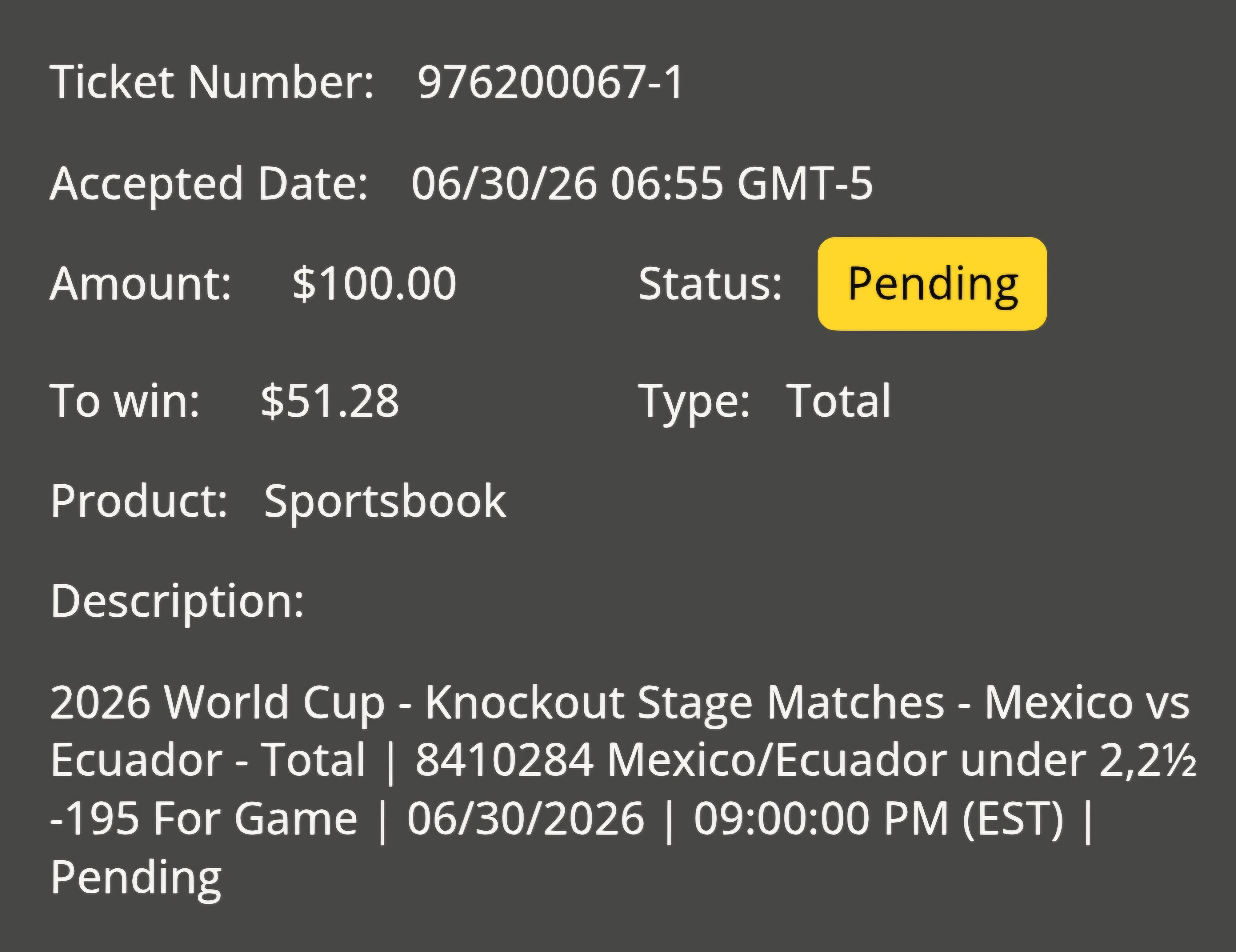Click the Status label
1236x952 pixels.
(710, 284)
